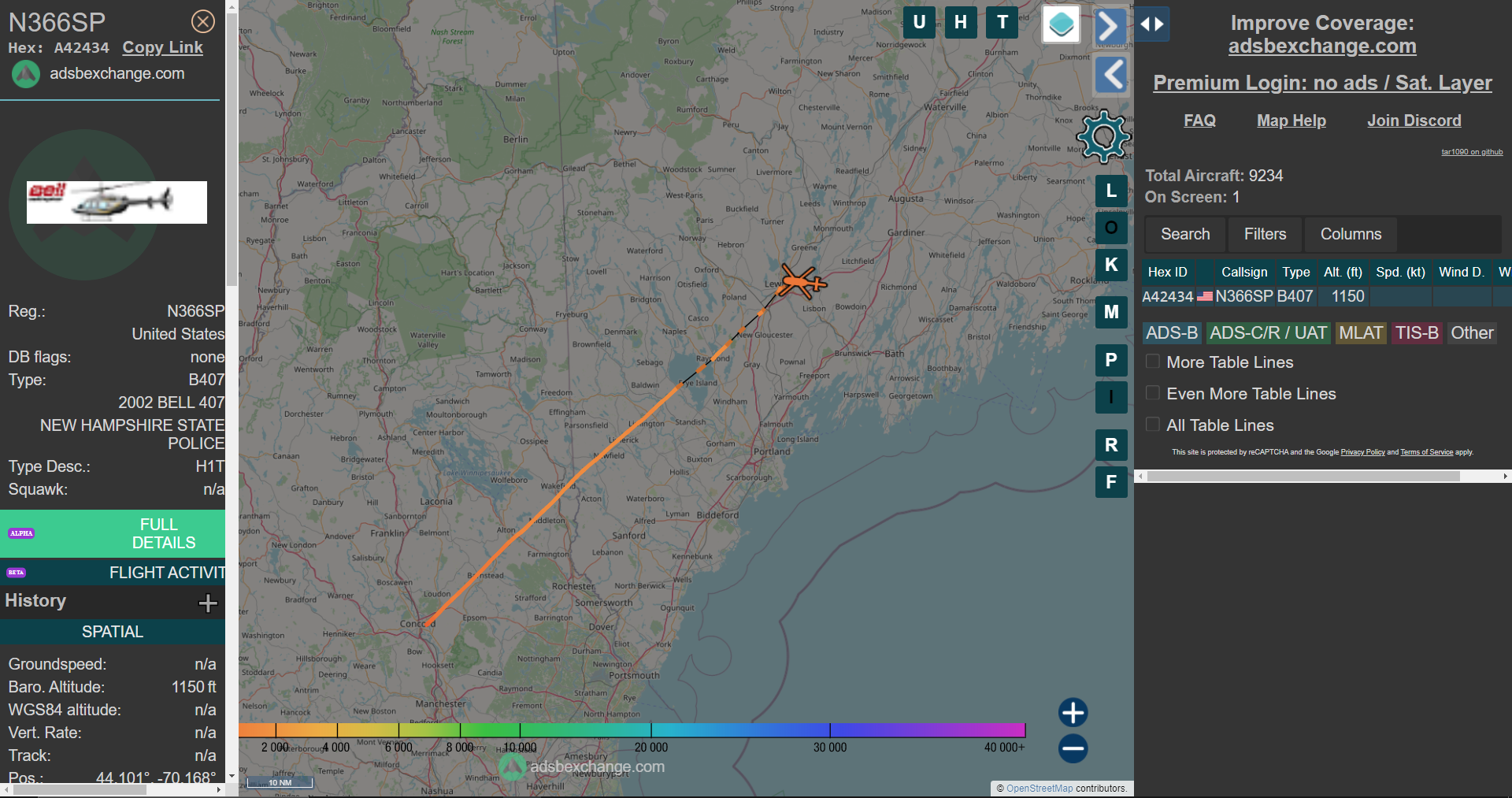Click the L map toggle button
This screenshot has height=798, width=1512.
[x=1111, y=191]
